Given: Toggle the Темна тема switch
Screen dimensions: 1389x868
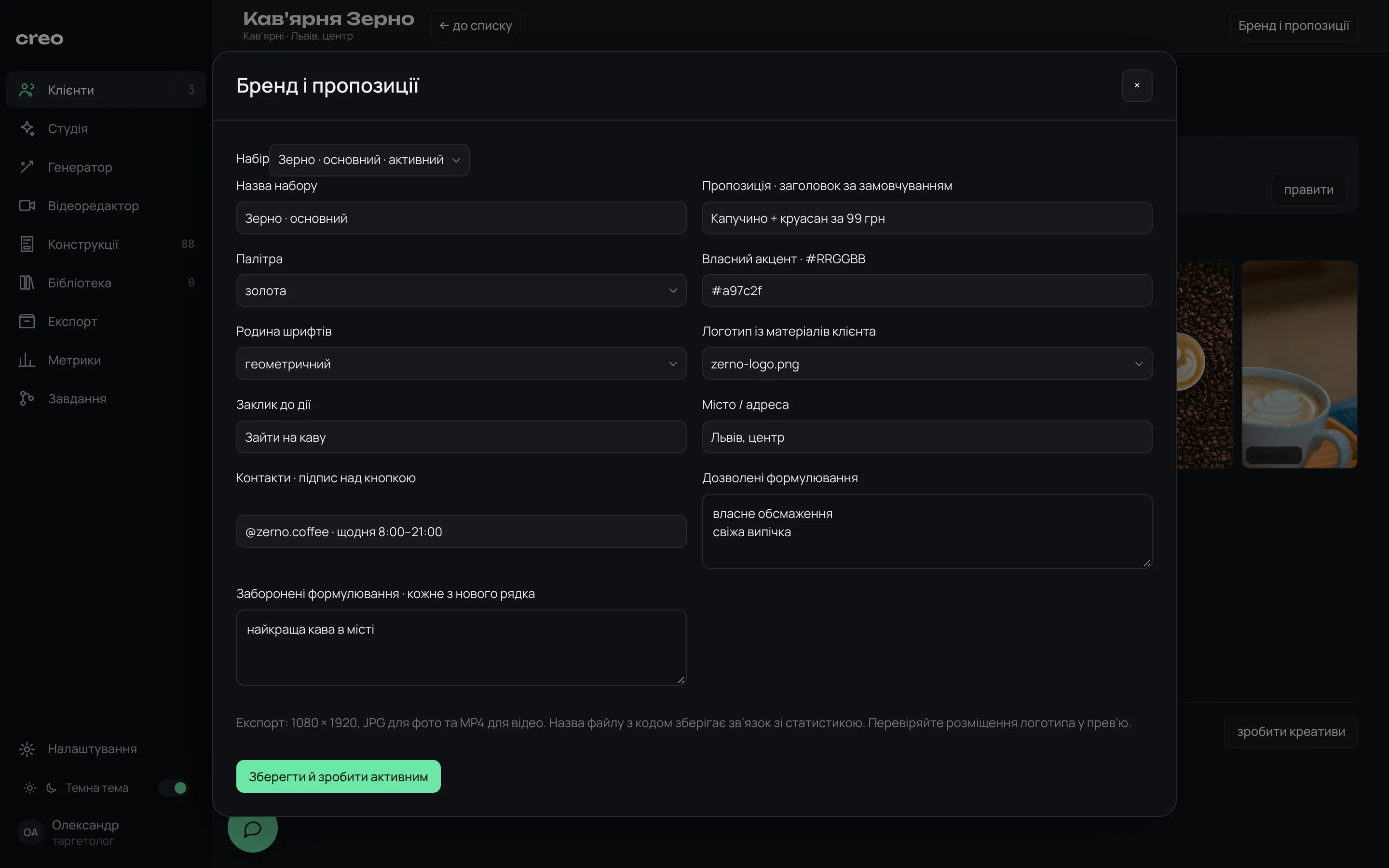Looking at the screenshot, I should point(174,787).
